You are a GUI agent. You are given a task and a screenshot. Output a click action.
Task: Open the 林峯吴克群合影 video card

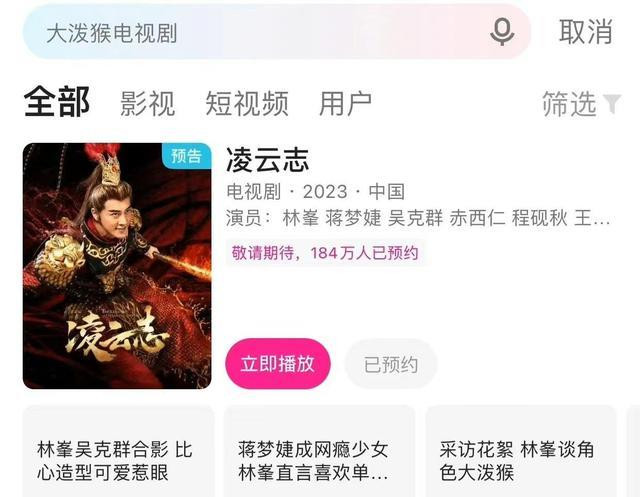(x=118, y=451)
